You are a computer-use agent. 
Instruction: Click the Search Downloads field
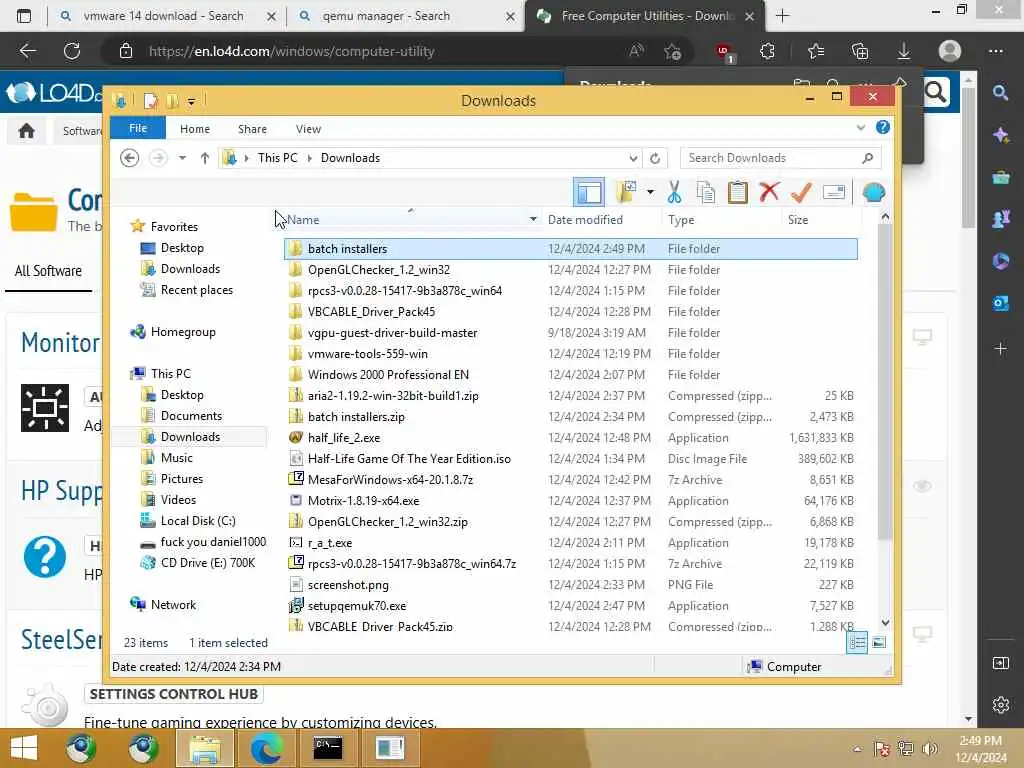pyautogui.click(x=780, y=158)
